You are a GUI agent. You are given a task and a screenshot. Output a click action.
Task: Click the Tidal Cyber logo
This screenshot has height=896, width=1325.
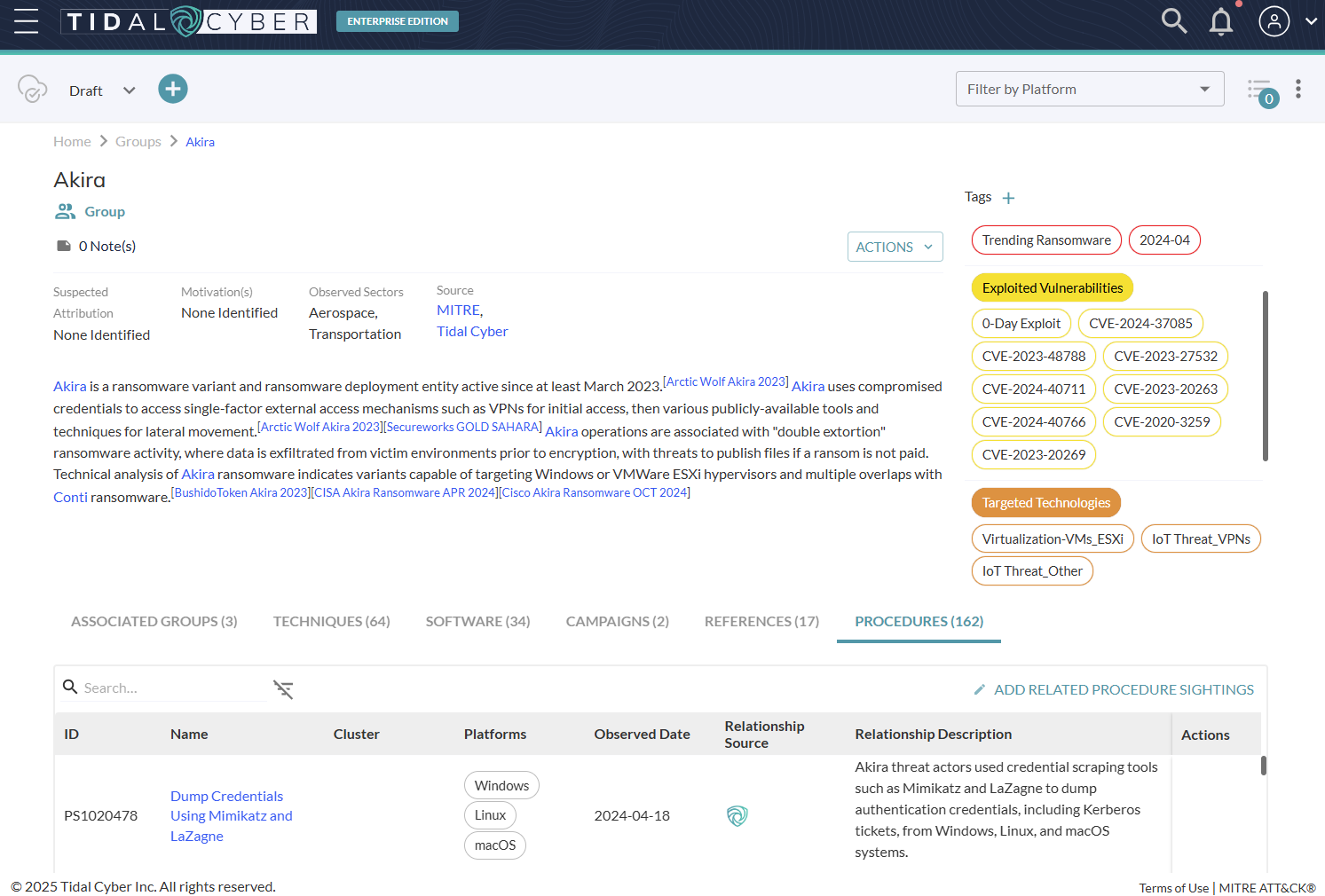(189, 21)
